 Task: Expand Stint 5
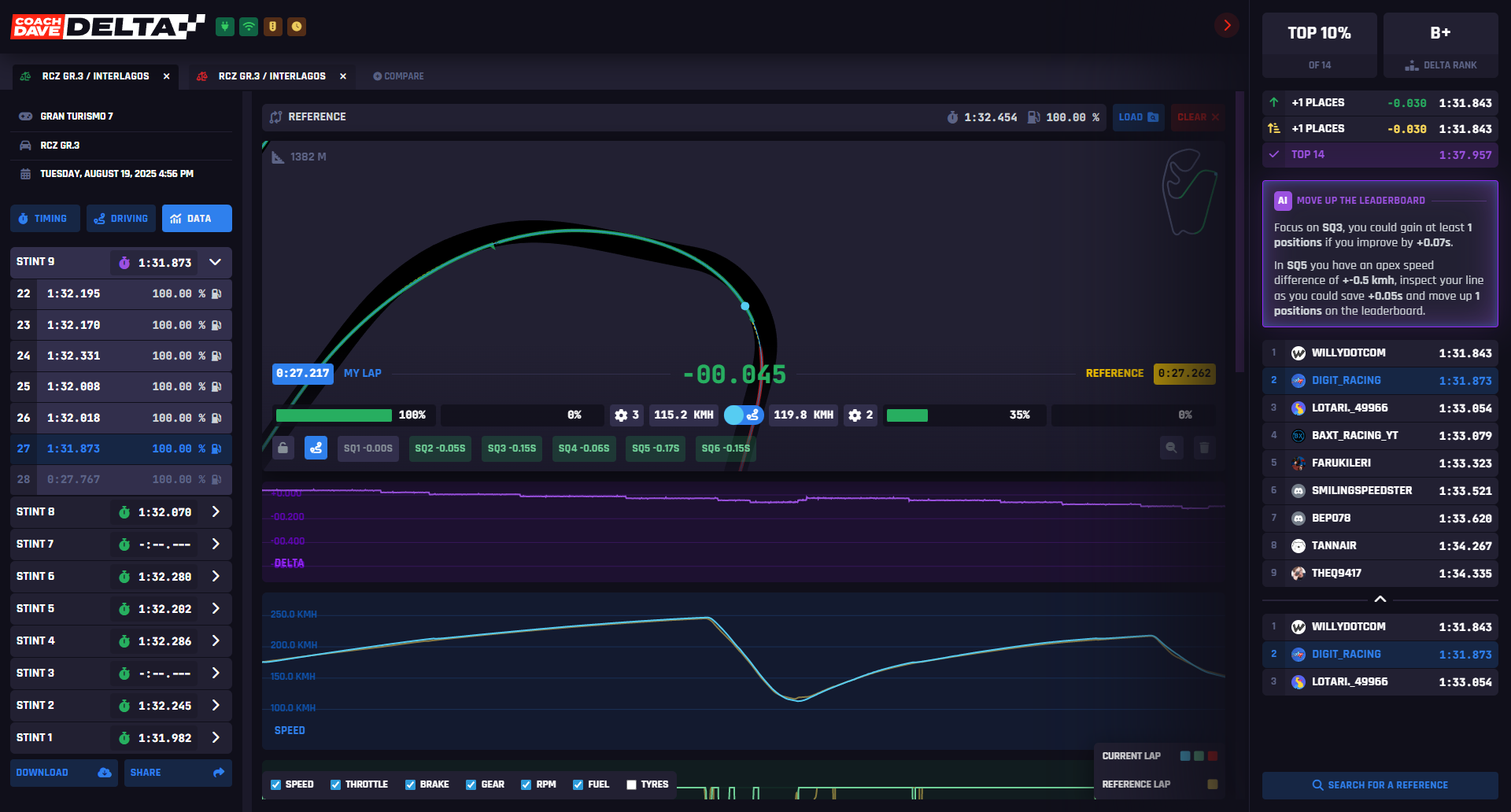pyautogui.click(x=216, y=608)
